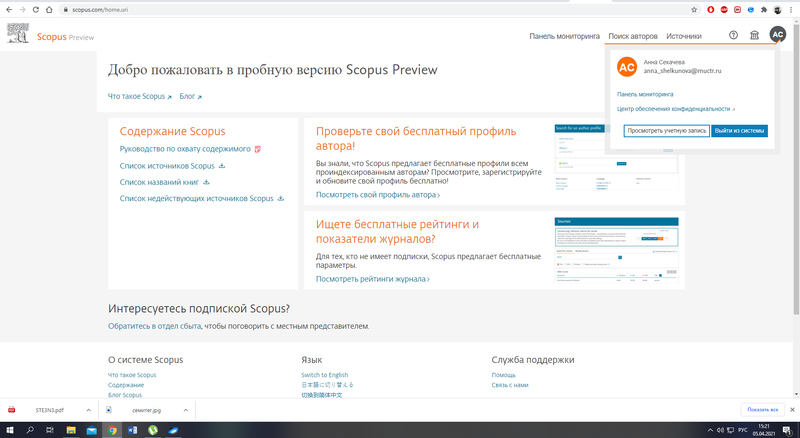This screenshot has width=800, height=438.
Task: Follow 'Посмотреть свой профиль автора' link
Action: pos(377,195)
